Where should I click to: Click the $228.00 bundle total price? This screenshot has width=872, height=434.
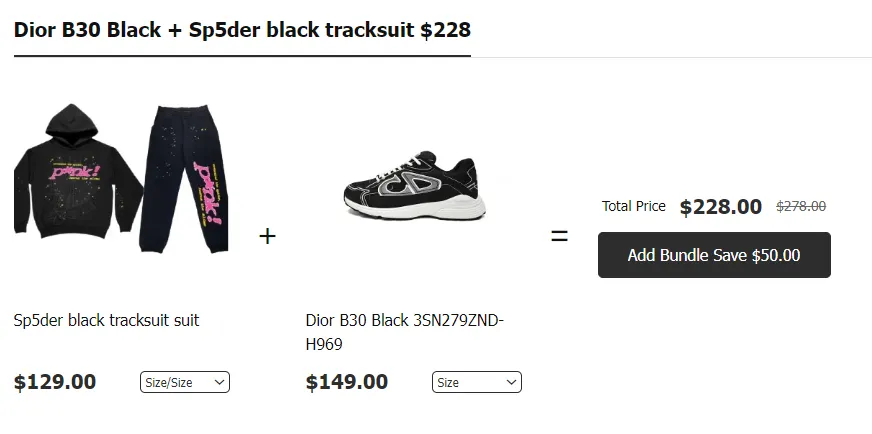pos(721,207)
